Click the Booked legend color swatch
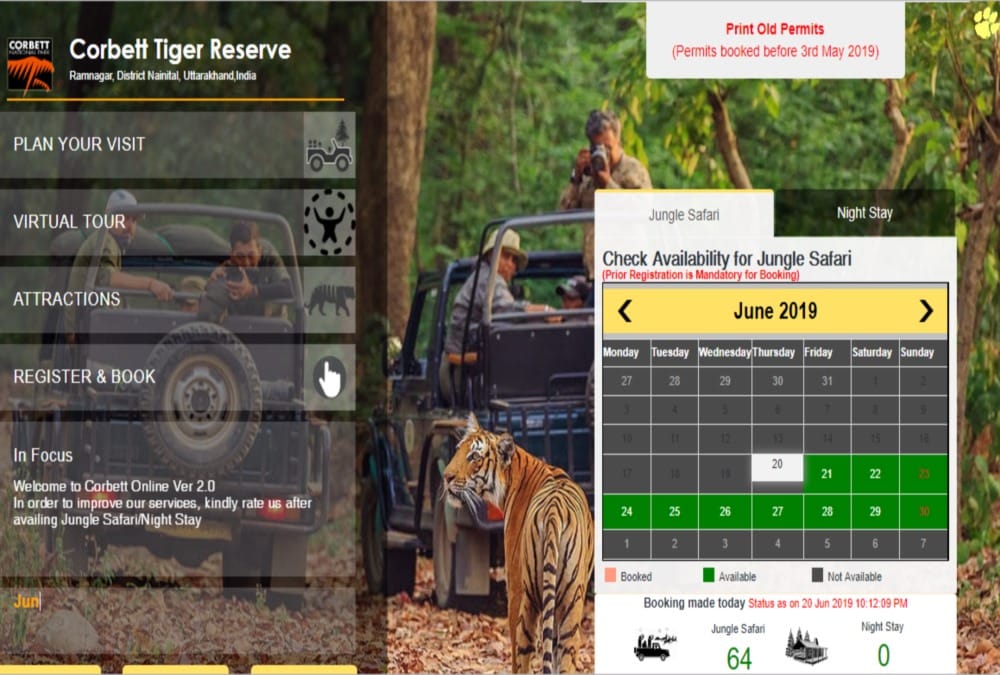 pyautogui.click(x=610, y=575)
